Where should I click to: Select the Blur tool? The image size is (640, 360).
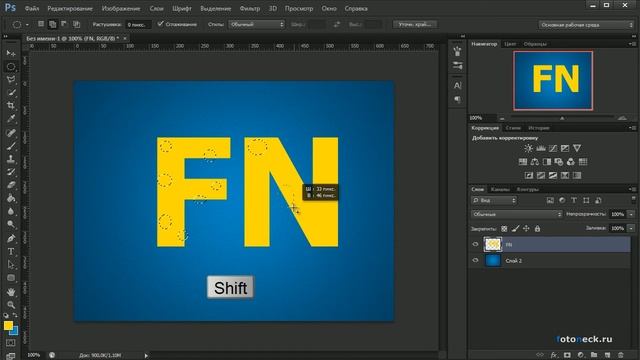(x=11, y=211)
